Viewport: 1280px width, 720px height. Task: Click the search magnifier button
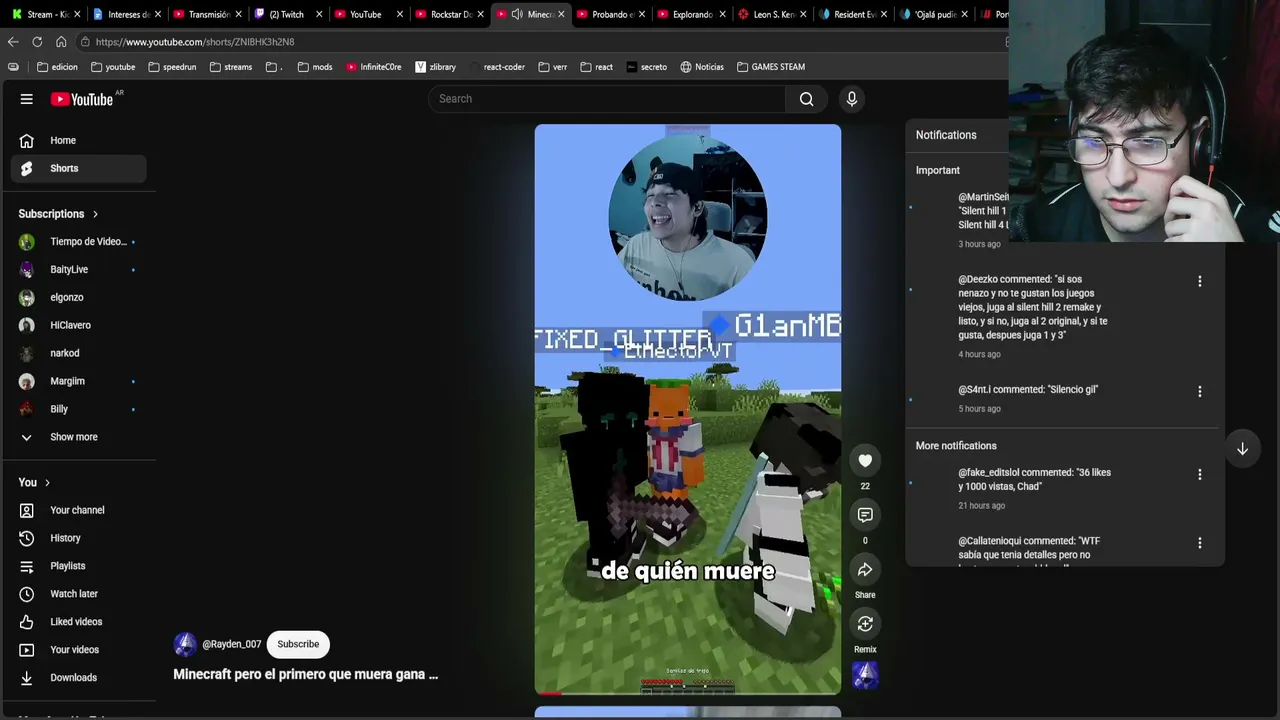tap(807, 99)
